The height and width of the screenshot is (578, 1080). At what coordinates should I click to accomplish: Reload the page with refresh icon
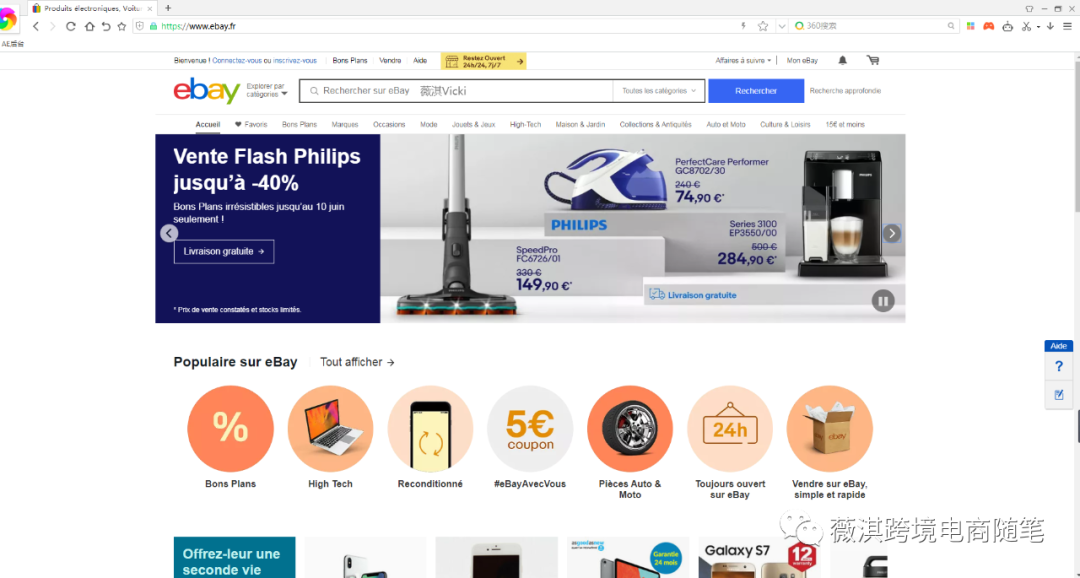tap(70, 26)
